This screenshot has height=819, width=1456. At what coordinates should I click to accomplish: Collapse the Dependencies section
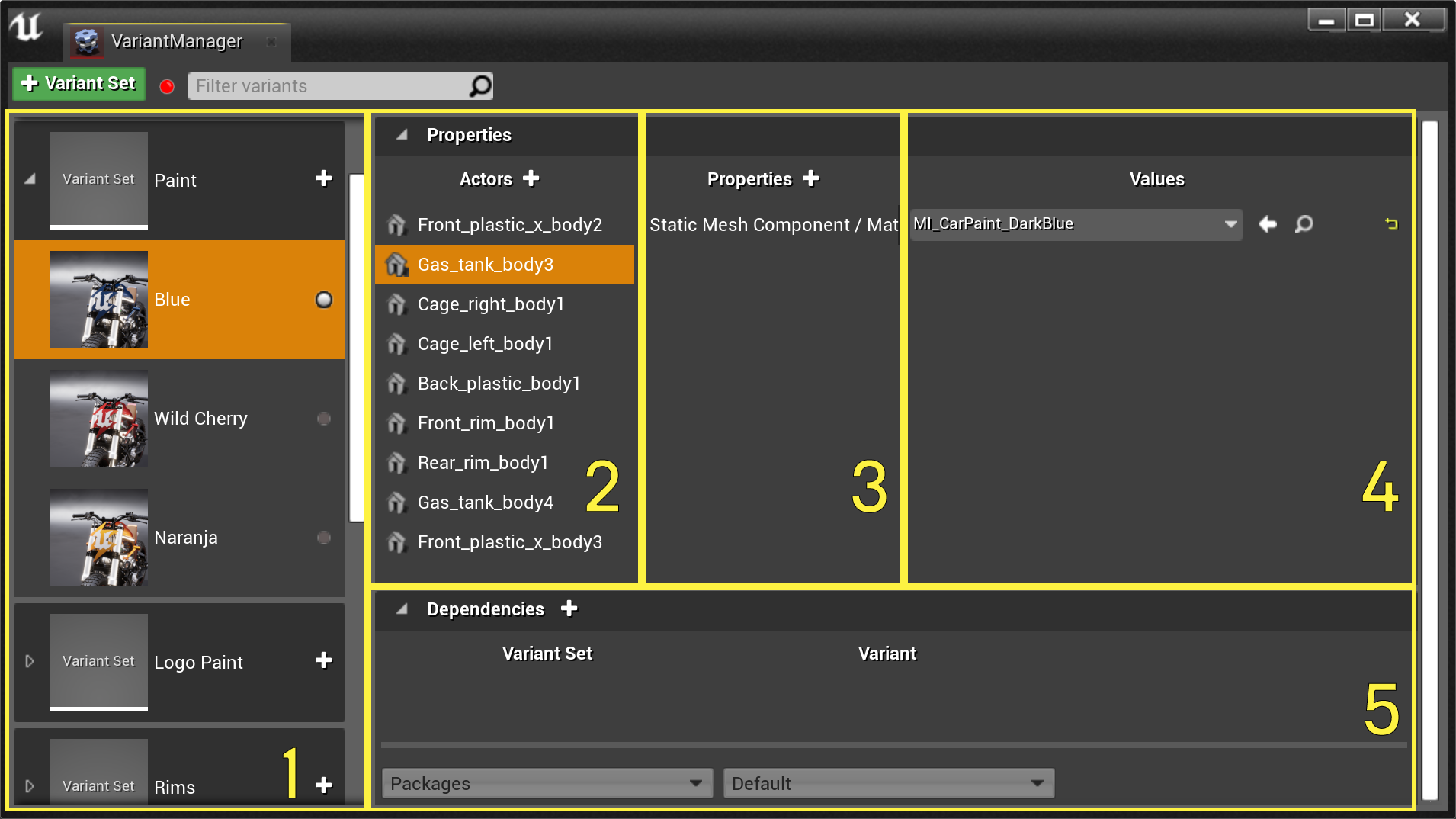click(402, 609)
